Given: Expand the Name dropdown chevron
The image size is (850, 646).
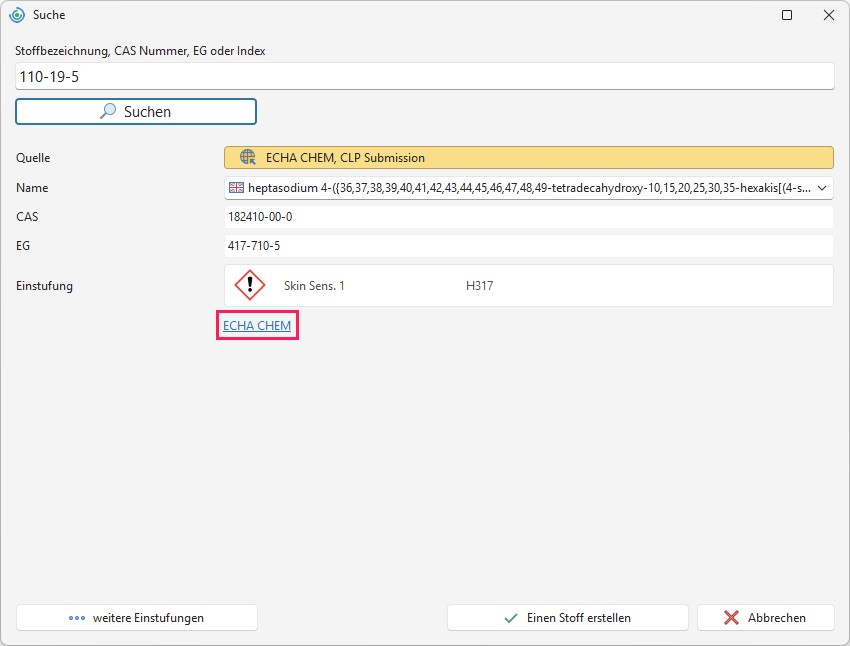Looking at the screenshot, I should pyautogui.click(x=822, y=188).
